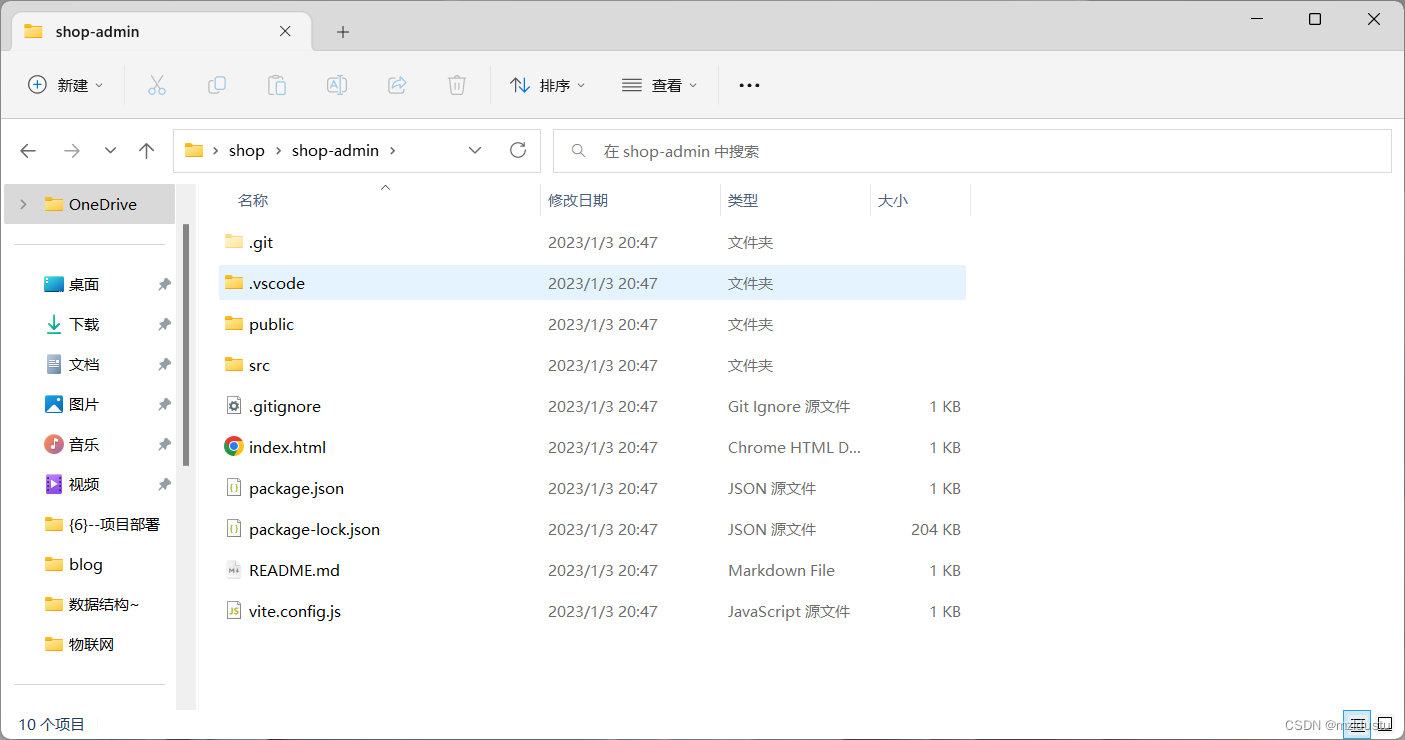Click the package.json file icon

point(234,488)
